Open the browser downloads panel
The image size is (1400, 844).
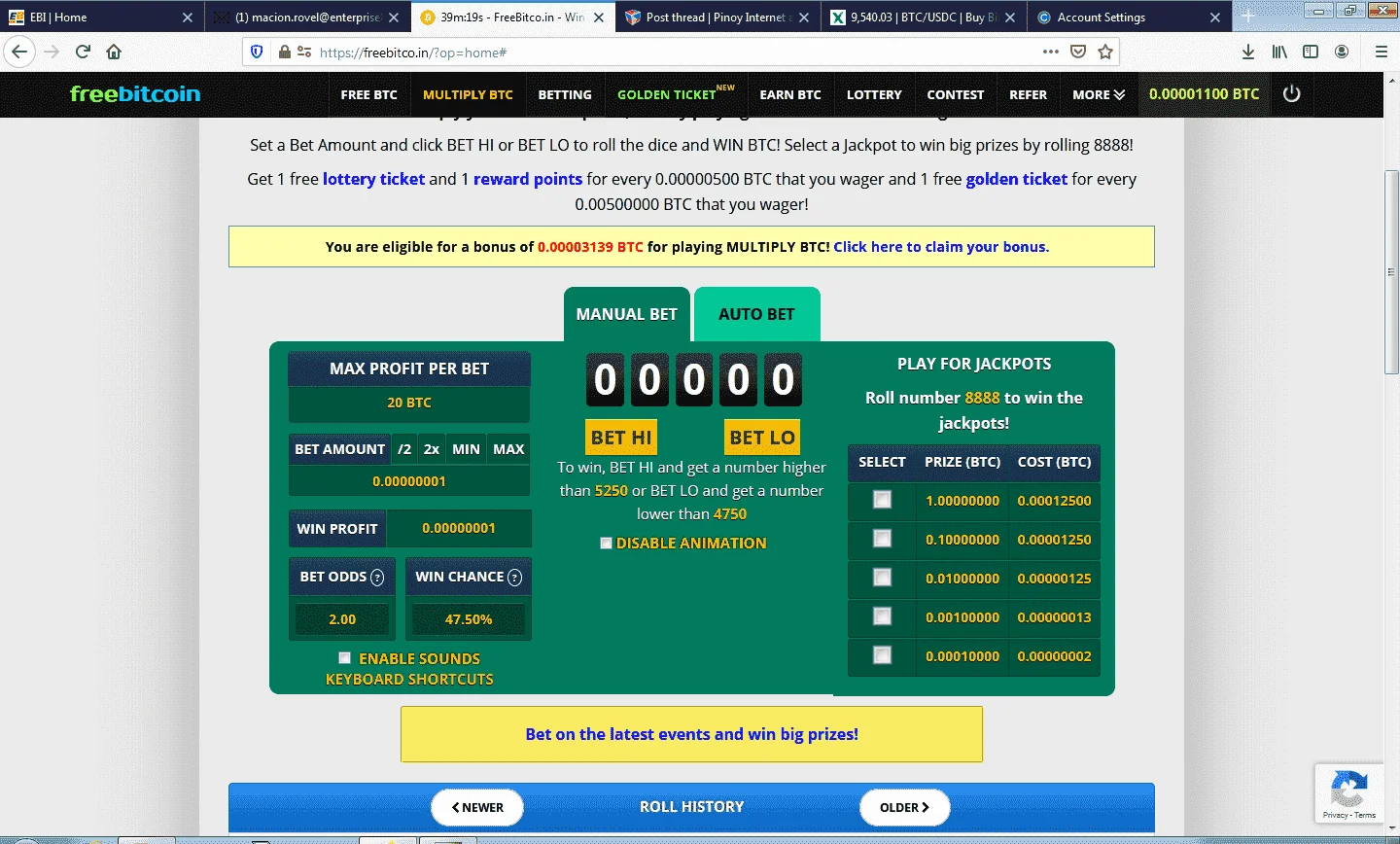pyautogui.click(x=1248, y=52)
